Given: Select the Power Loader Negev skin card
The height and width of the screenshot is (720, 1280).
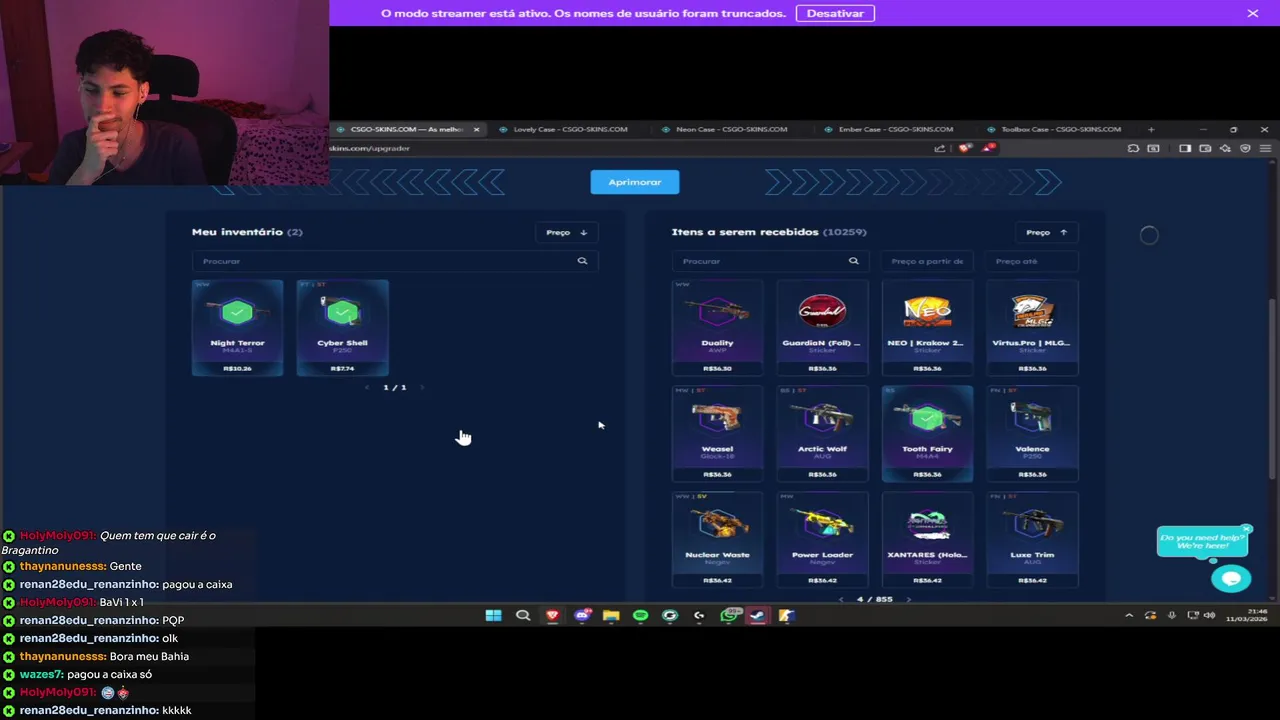Looking at the screenshot, I should coord(822,540).
